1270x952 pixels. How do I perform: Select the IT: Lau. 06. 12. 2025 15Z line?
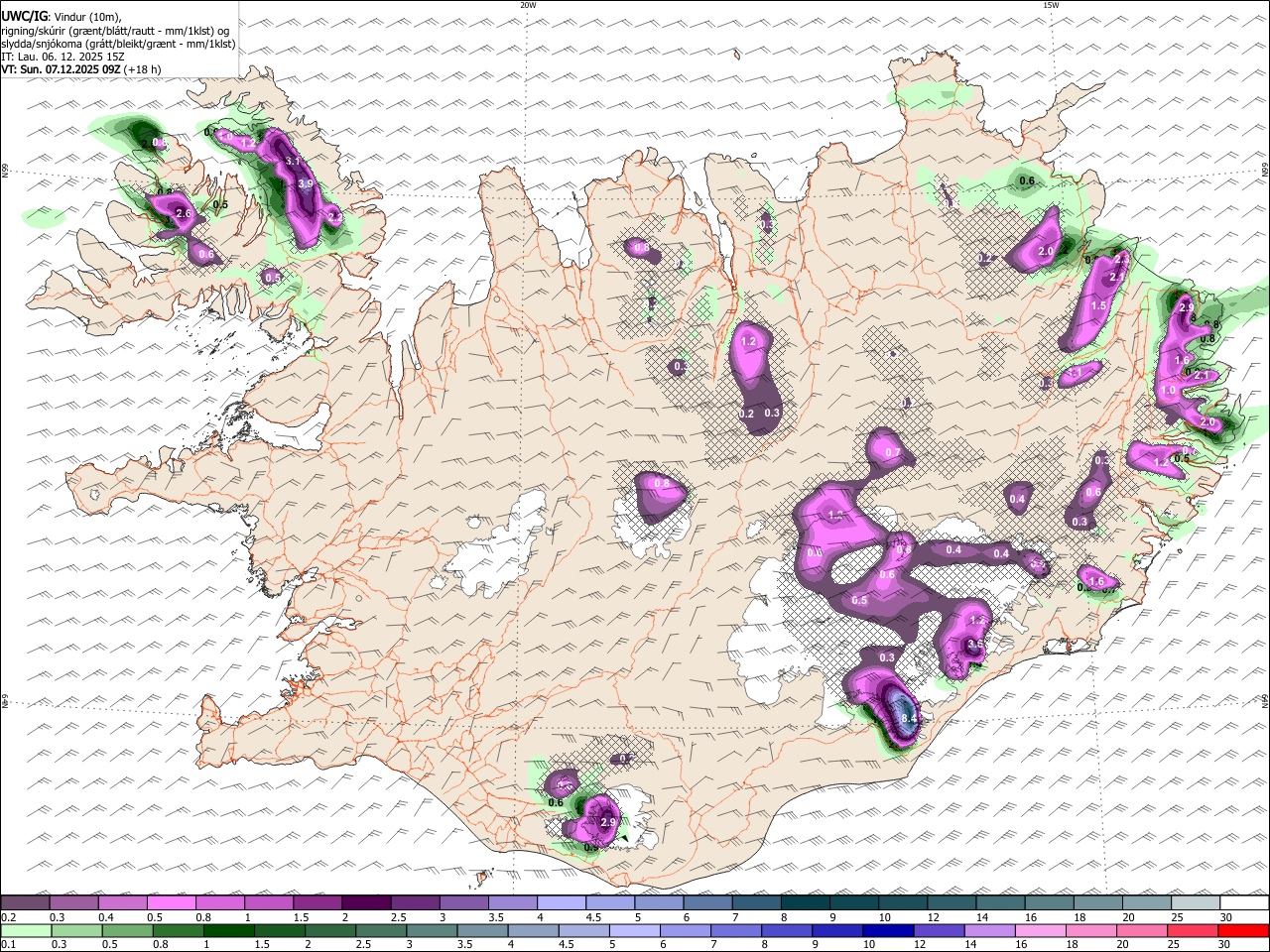click(63, 57)
